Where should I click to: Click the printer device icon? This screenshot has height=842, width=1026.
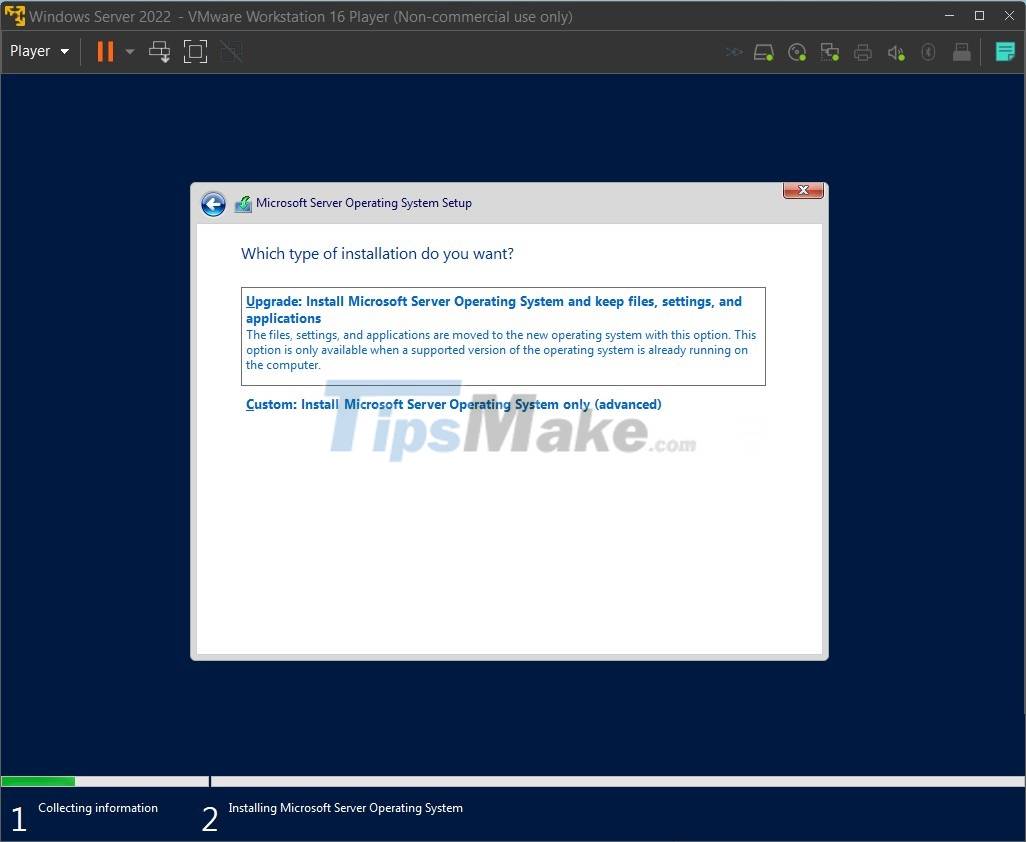click(x=863, y=51)
